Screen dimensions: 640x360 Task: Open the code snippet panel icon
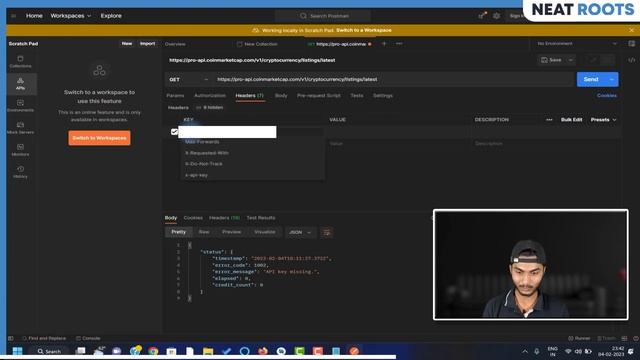click(631, 60)
